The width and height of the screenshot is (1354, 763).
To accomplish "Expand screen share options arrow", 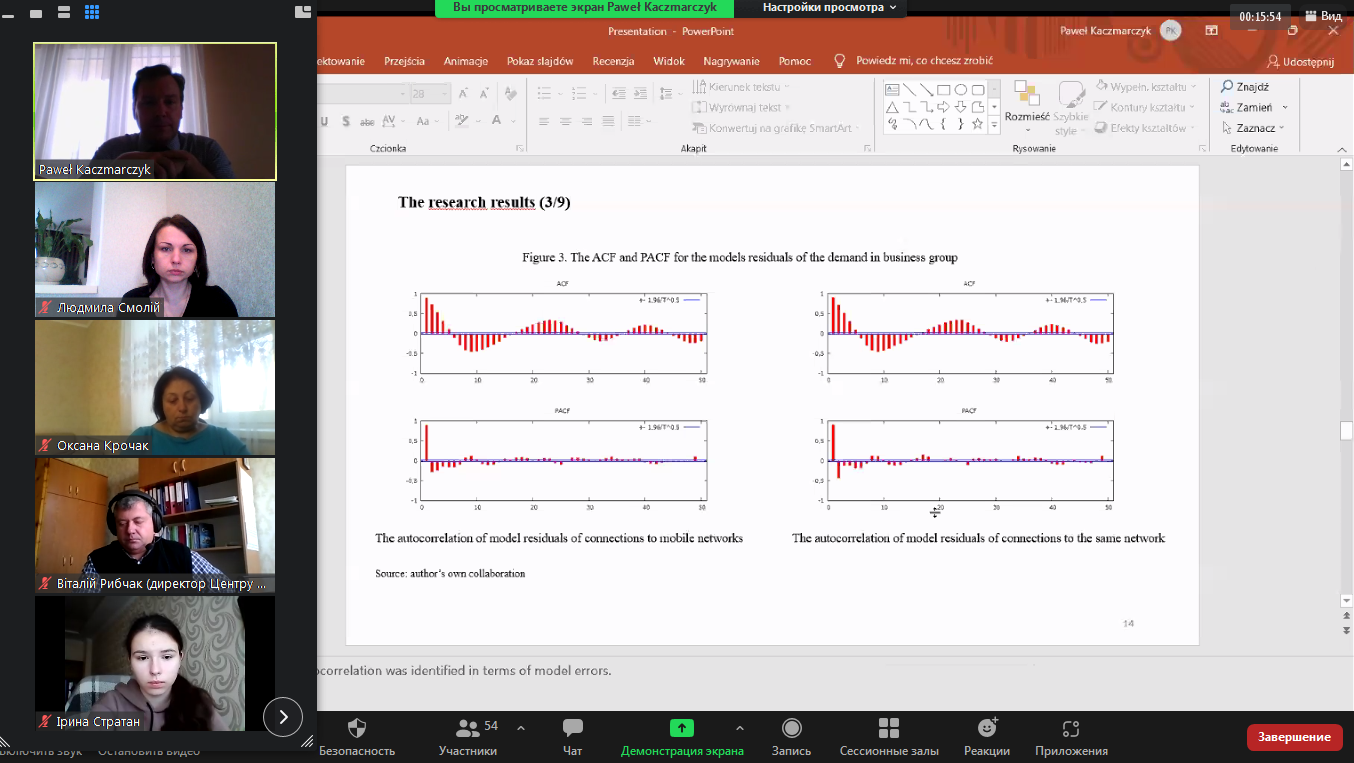I will coord(740,728).
